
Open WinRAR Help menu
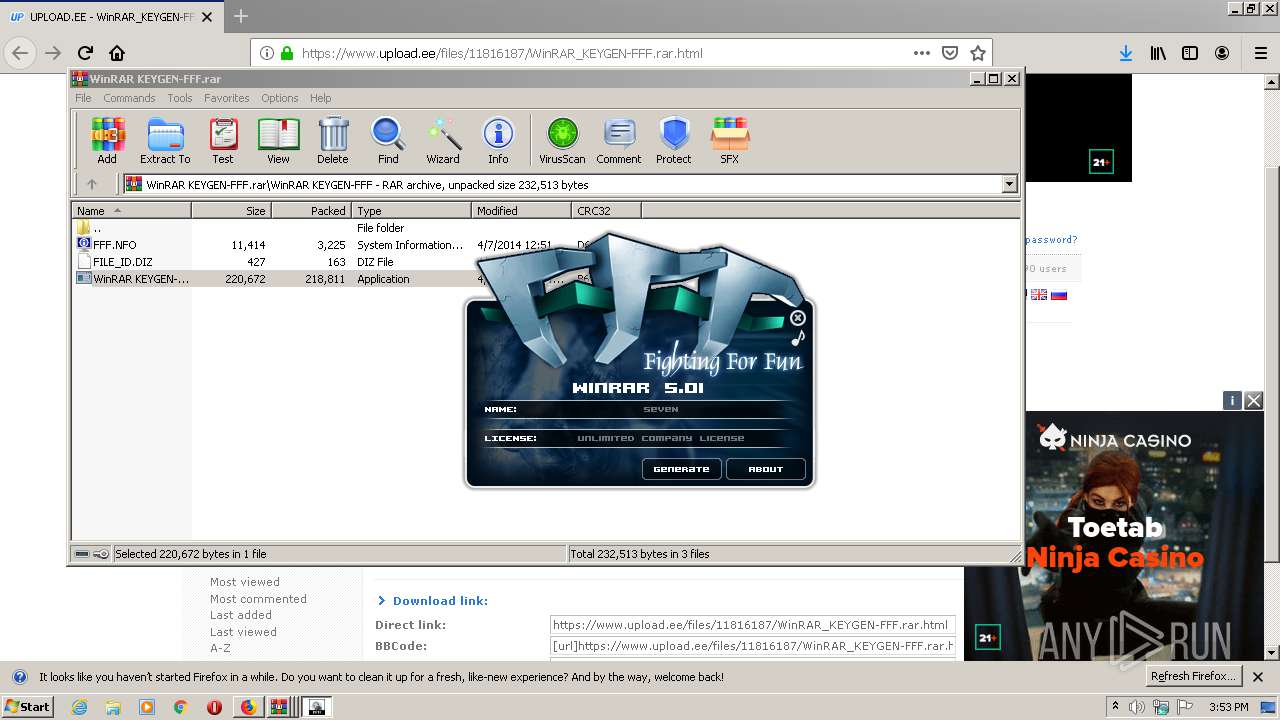320,98
